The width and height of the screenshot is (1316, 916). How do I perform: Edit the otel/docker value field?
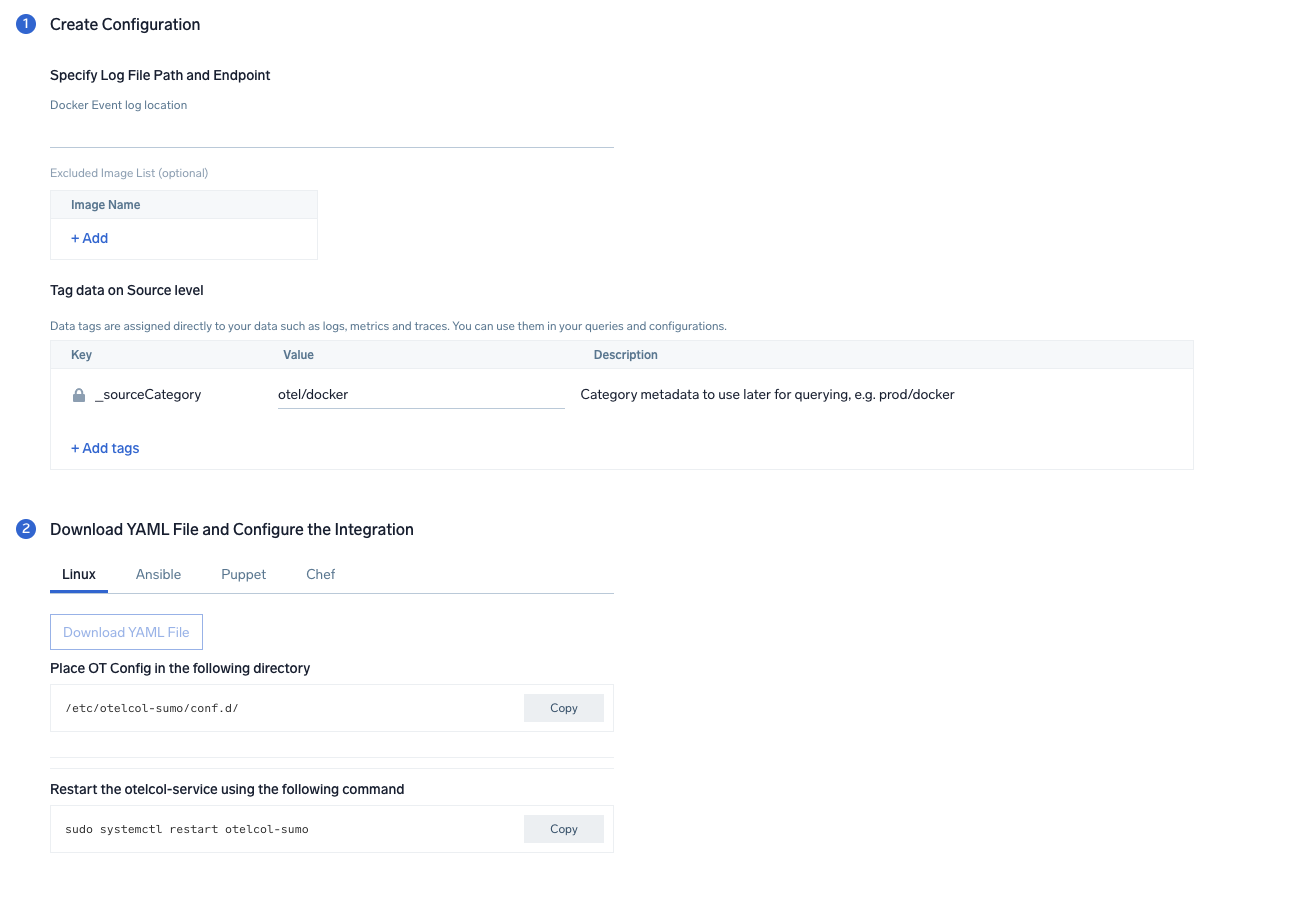(x=420, y=394)
